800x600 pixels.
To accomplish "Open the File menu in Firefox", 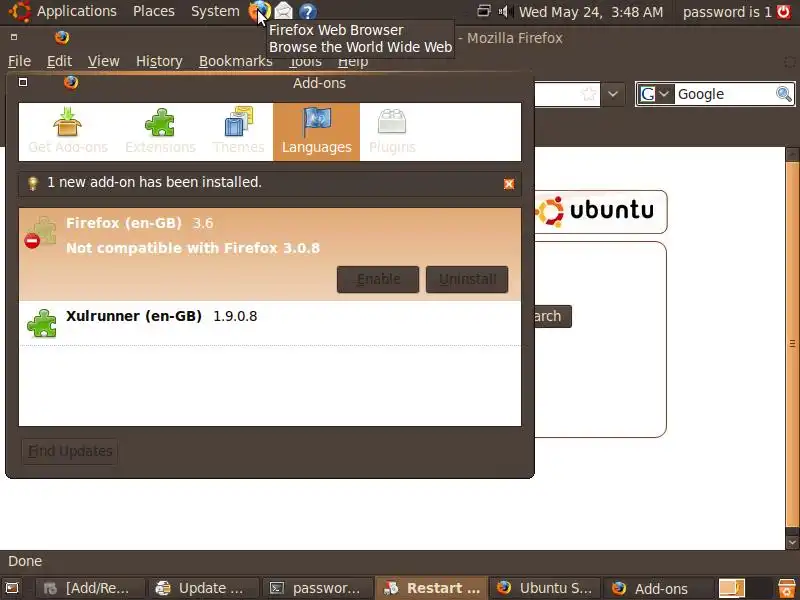I will [x=19, y=61].
